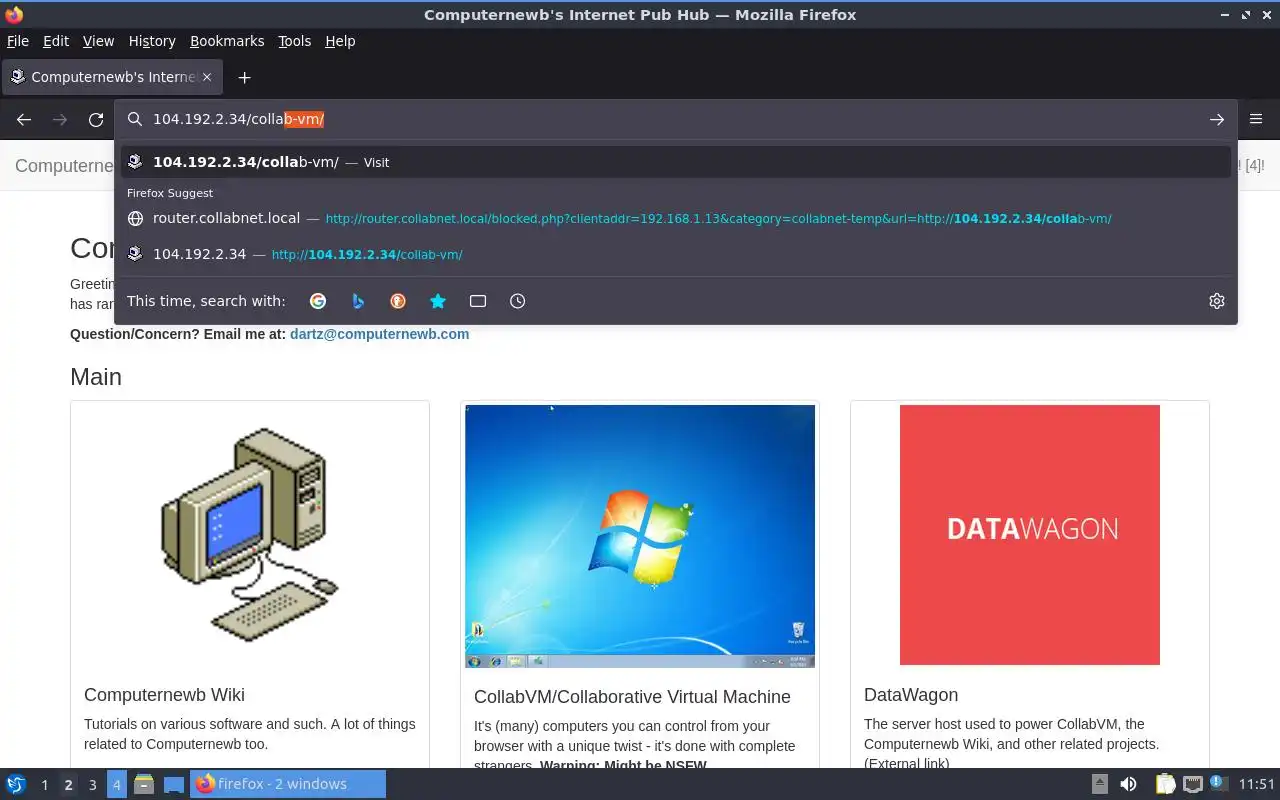
Task: Open the Edit menu
Action: (56, 41)
